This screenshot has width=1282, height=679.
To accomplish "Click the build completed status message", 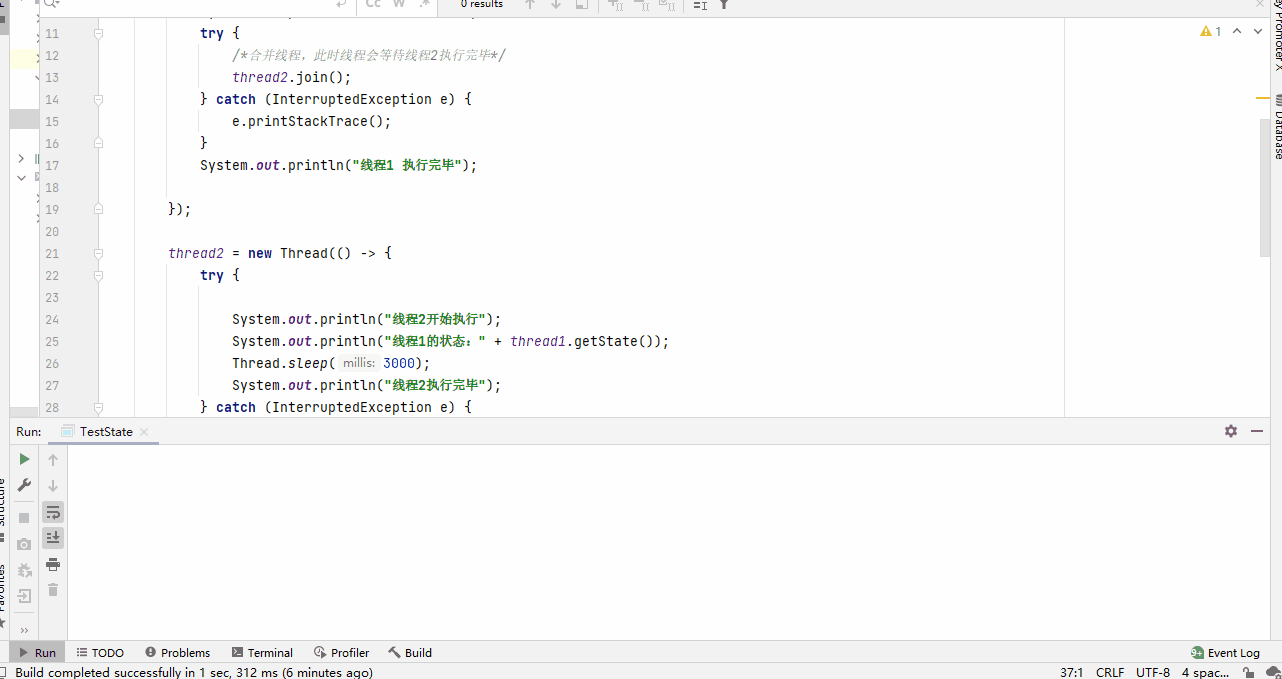I will click(x=194, y=672).
